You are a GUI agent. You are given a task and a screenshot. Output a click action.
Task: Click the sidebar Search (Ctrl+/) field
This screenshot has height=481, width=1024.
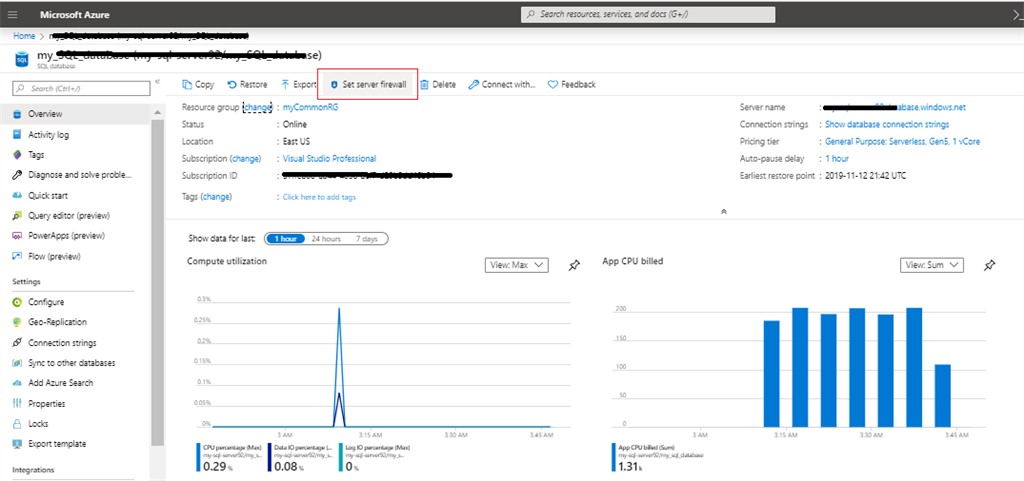click(x=81, y=88)
